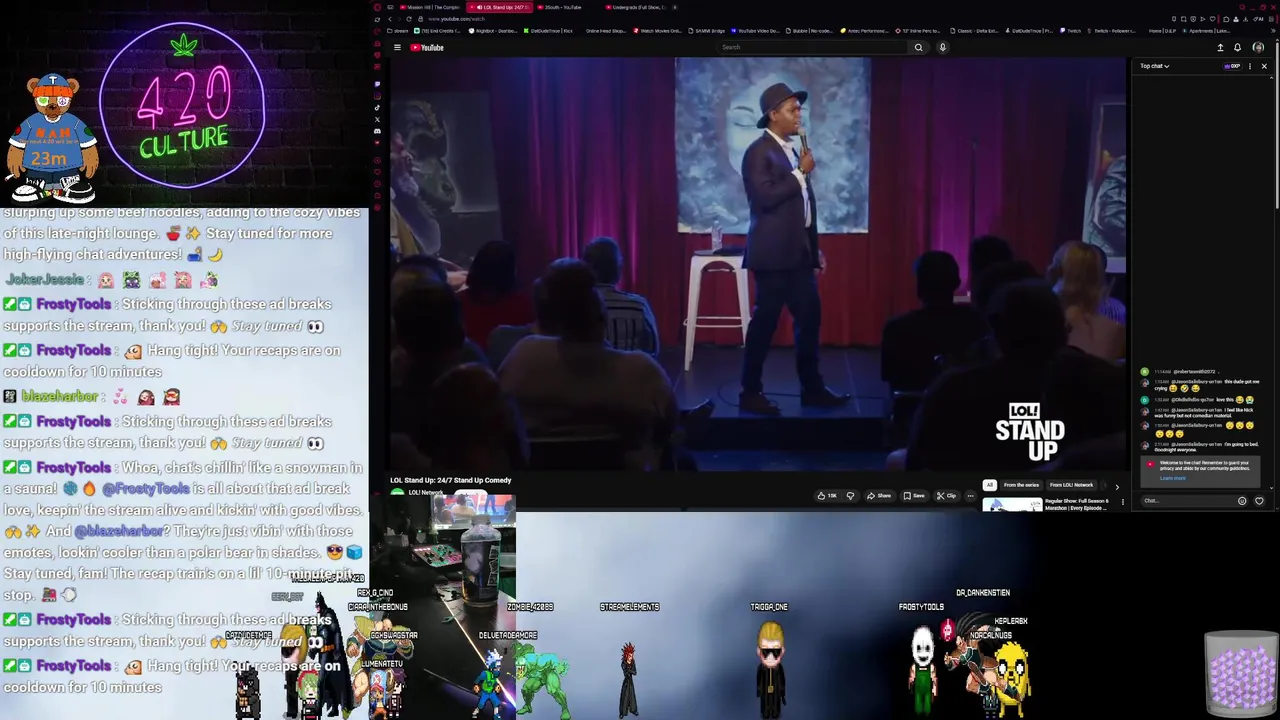Advance filter chips with right arrow
Viewport: 1280px width, 720px height.
1117,486
